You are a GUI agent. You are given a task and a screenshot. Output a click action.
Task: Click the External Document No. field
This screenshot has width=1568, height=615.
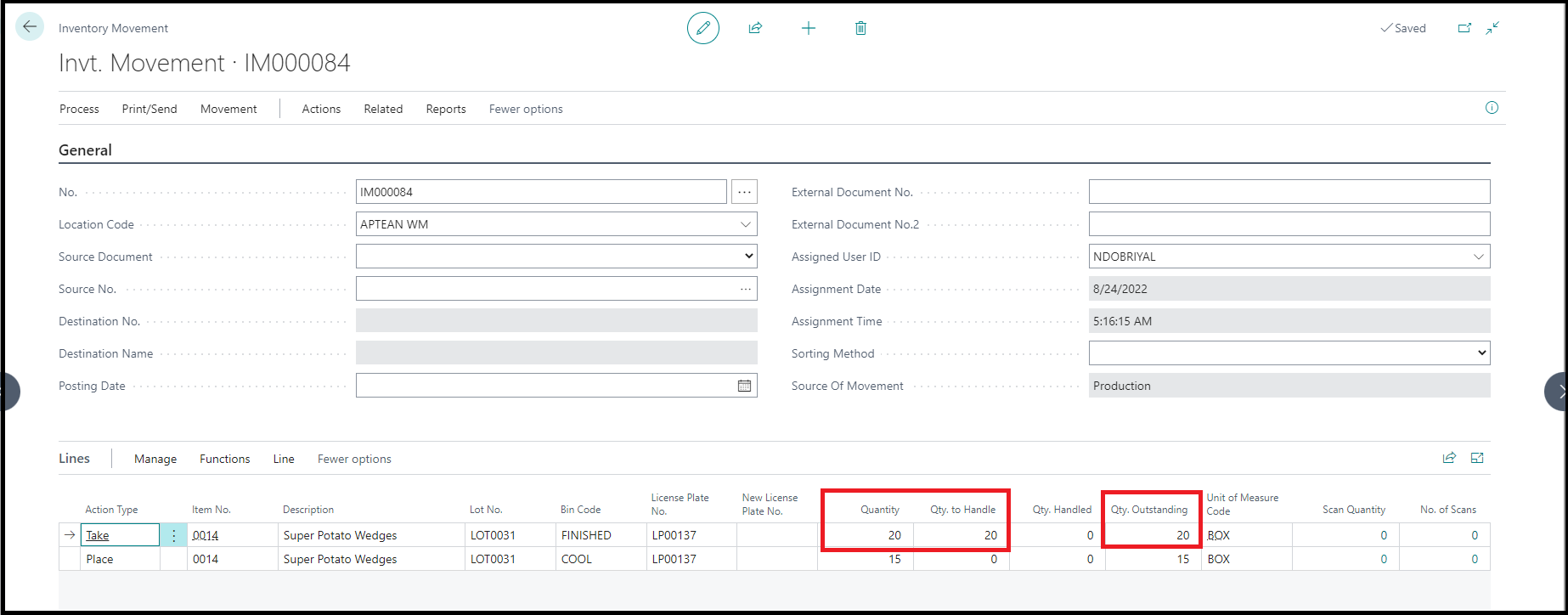(x=1289, y=192)
